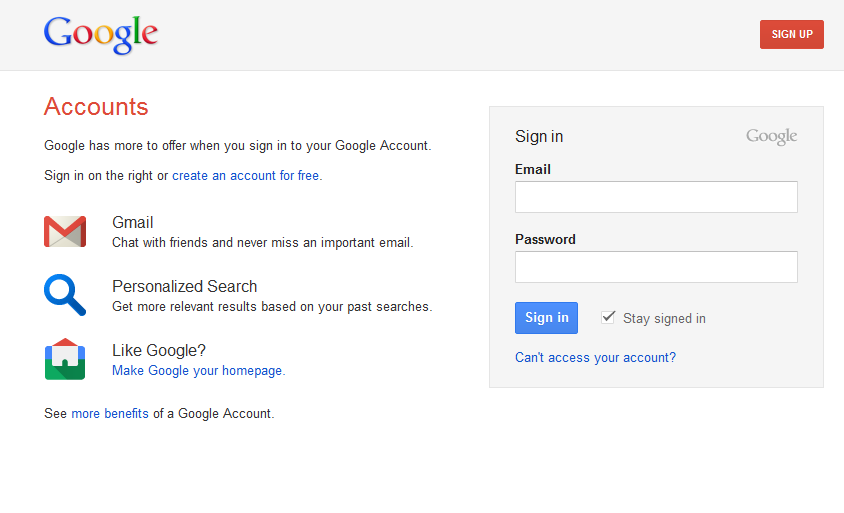
Task: Open the create an account for free link
Action: [246, 175]
